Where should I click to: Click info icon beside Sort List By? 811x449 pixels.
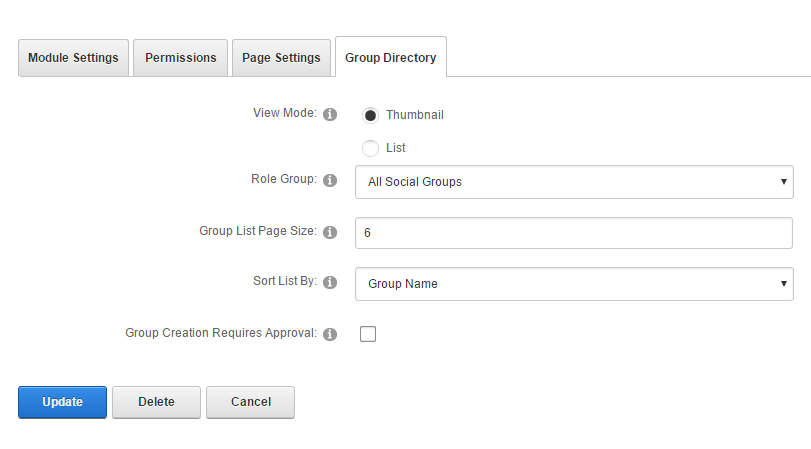point(330,283)
